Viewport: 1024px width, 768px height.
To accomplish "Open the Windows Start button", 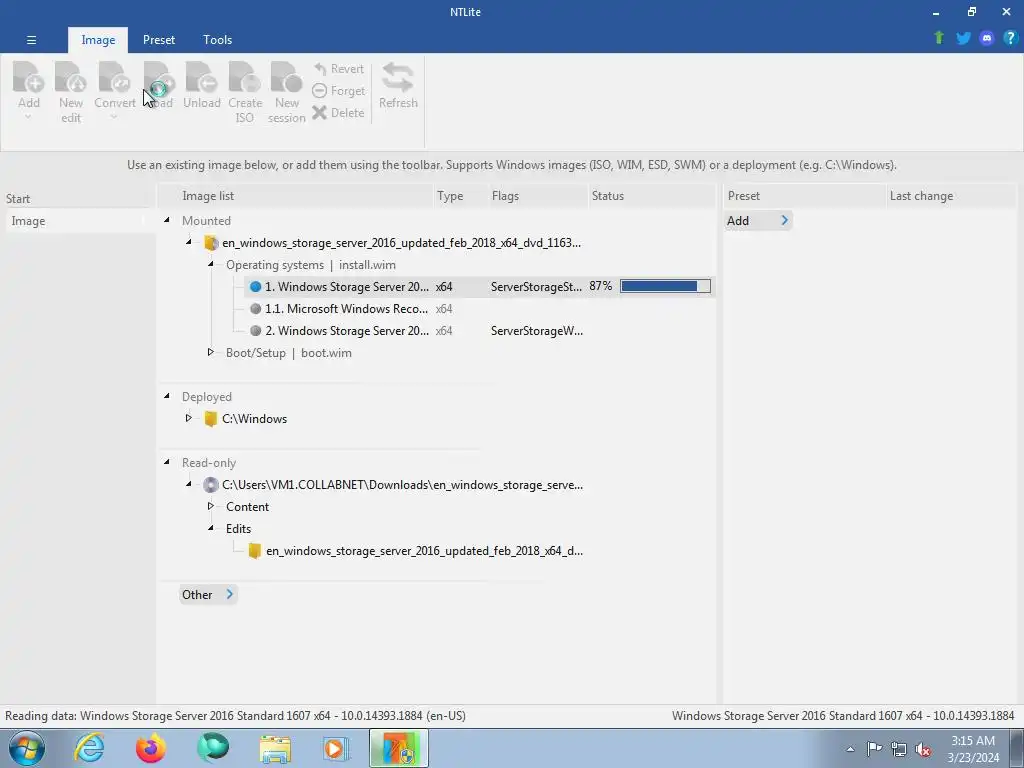I will coord(27,748).
